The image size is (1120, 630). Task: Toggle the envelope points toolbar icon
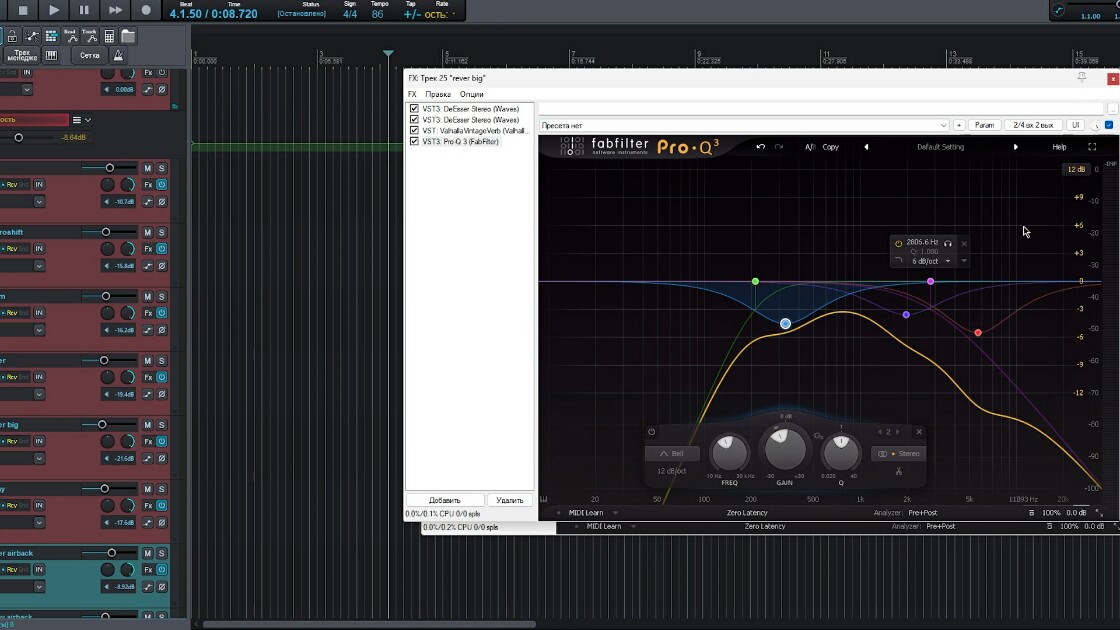click(32, 36)
